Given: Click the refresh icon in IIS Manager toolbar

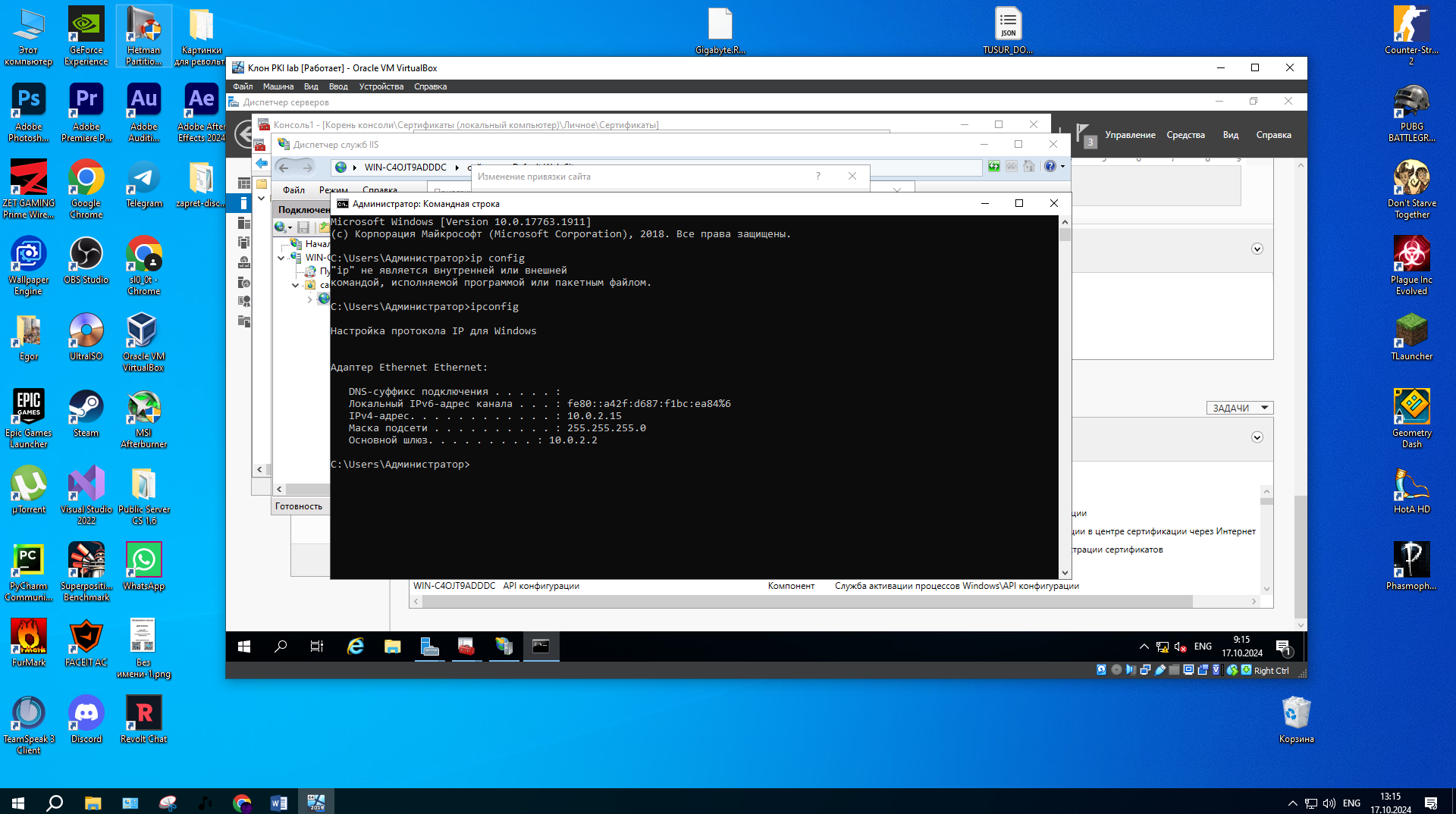Looking at the screenshot, I should pos(993,167).
